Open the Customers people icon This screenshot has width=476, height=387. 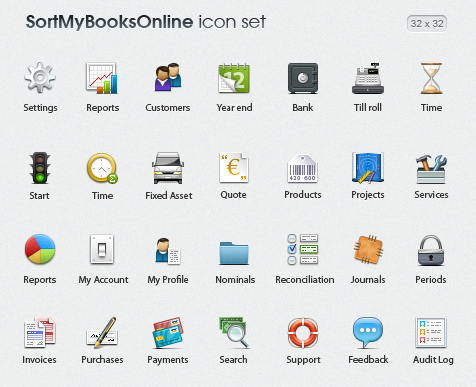click(168, 77)
